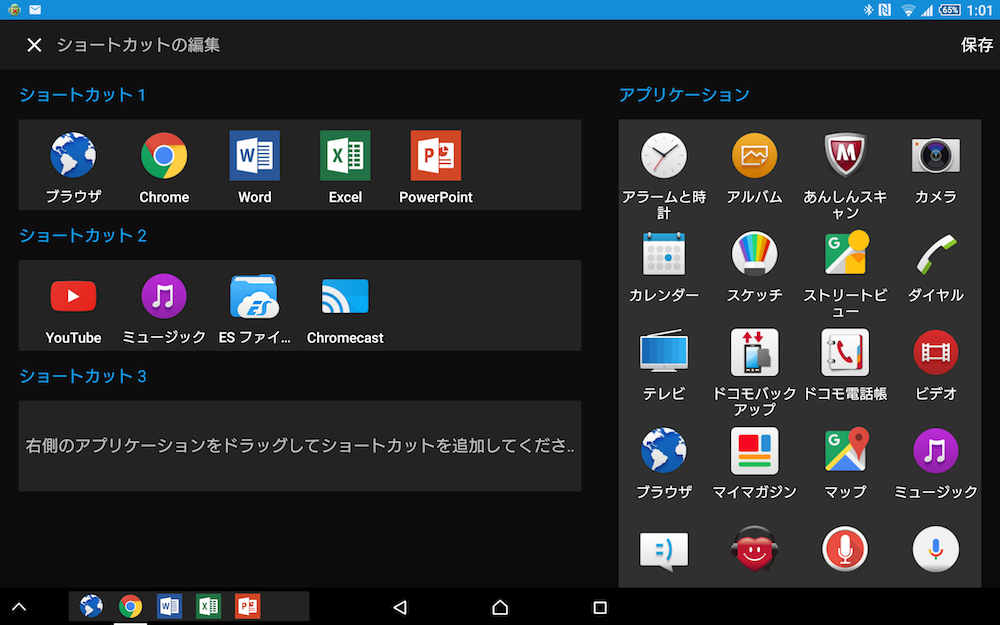The image size is (1000, 625).
Task: Select the ドコモバックアップ app icon
Action: [754, 351]
